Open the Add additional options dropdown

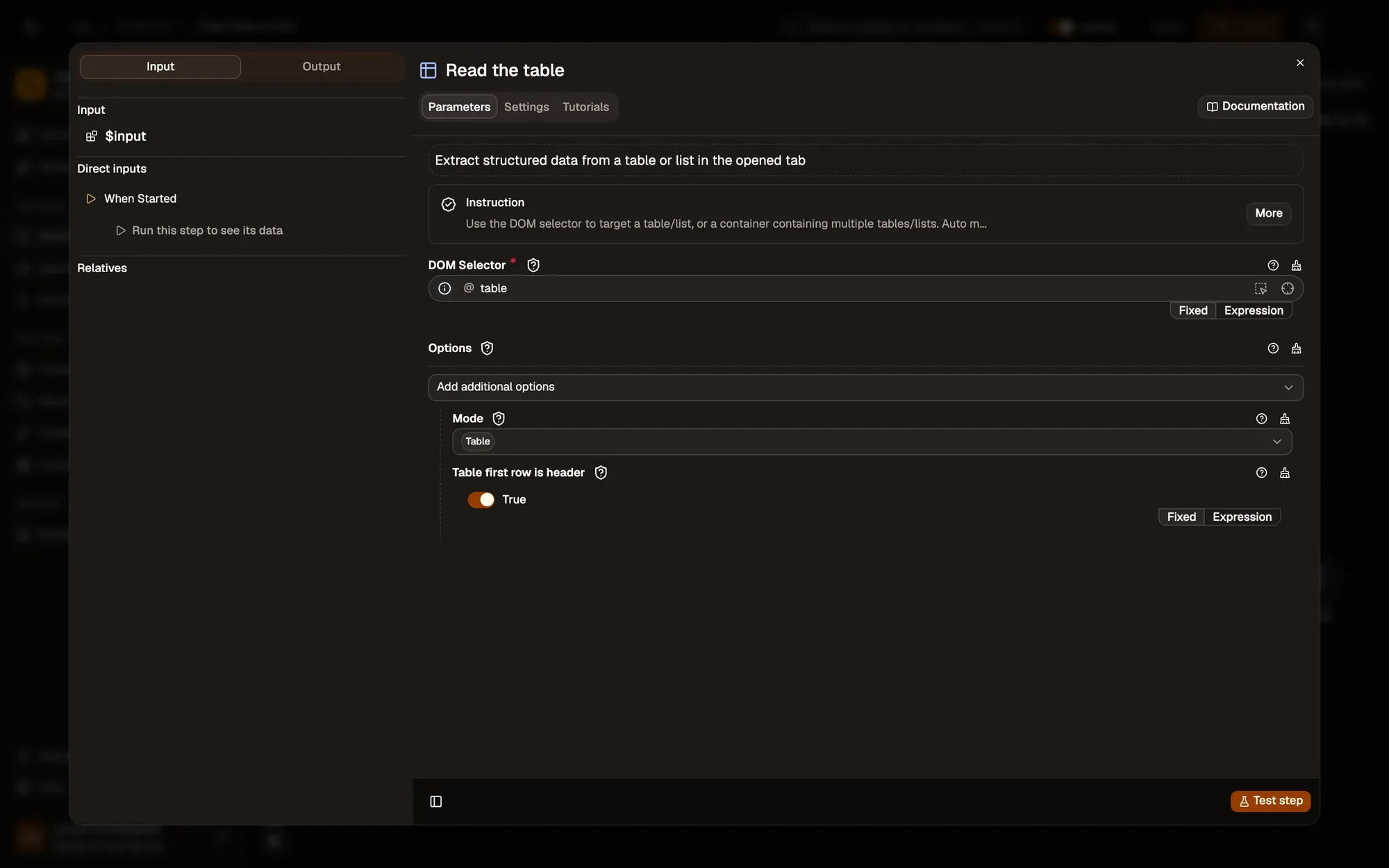(x=865, y=387)
